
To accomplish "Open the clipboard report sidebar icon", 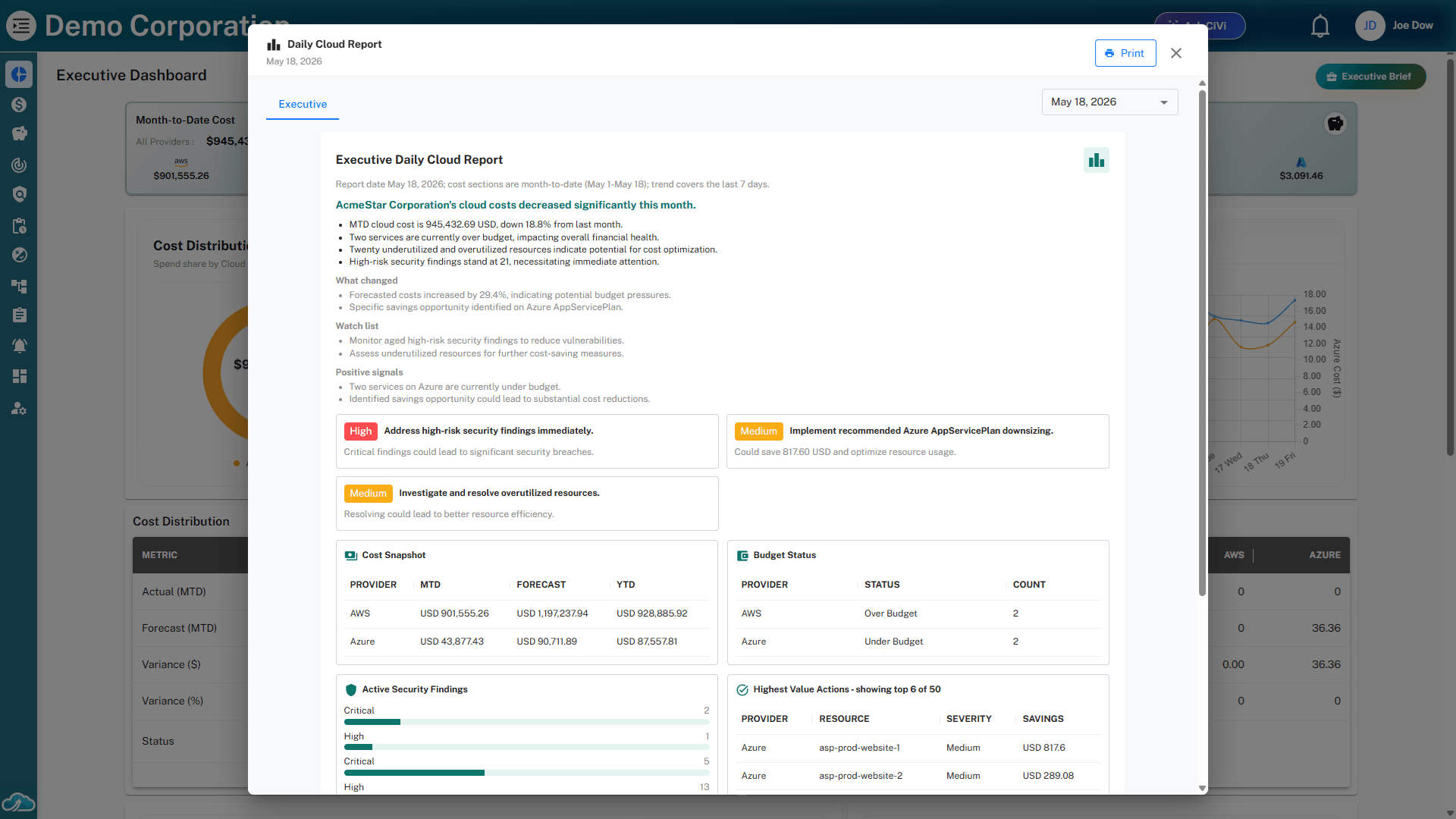I will pos(19,315).
